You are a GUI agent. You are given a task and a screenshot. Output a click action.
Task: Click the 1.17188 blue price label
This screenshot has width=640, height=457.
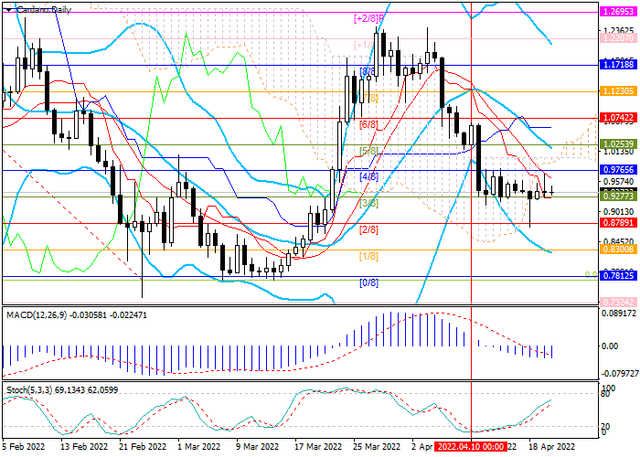(618, 64)
